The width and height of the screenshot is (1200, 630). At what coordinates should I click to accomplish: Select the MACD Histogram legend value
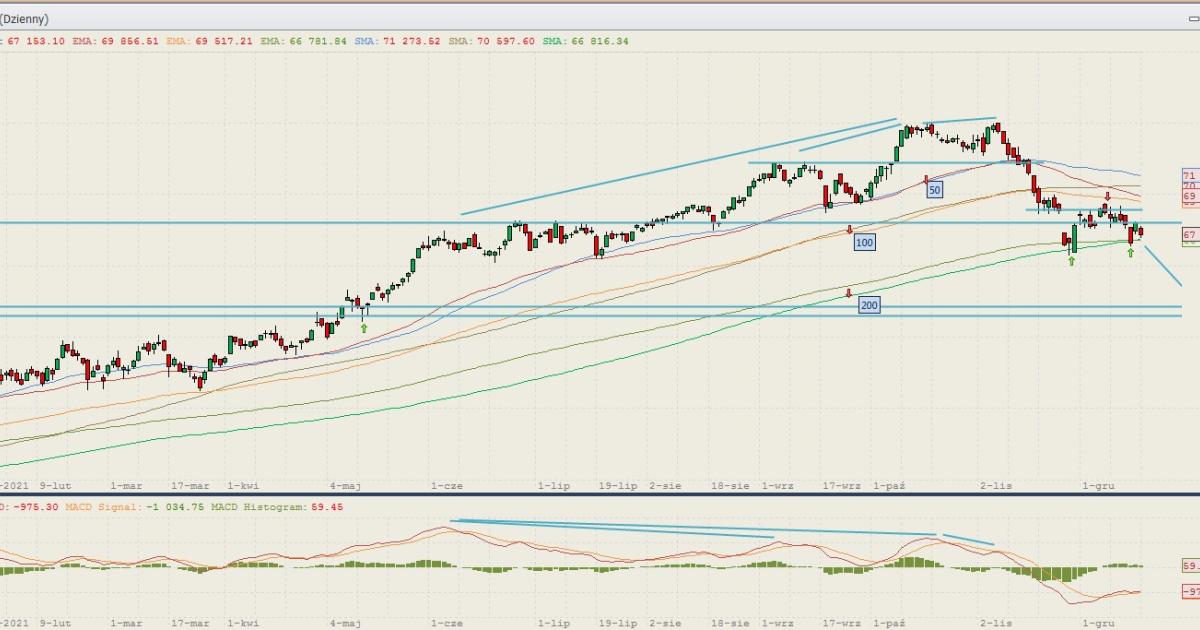(x=325, y=507)
